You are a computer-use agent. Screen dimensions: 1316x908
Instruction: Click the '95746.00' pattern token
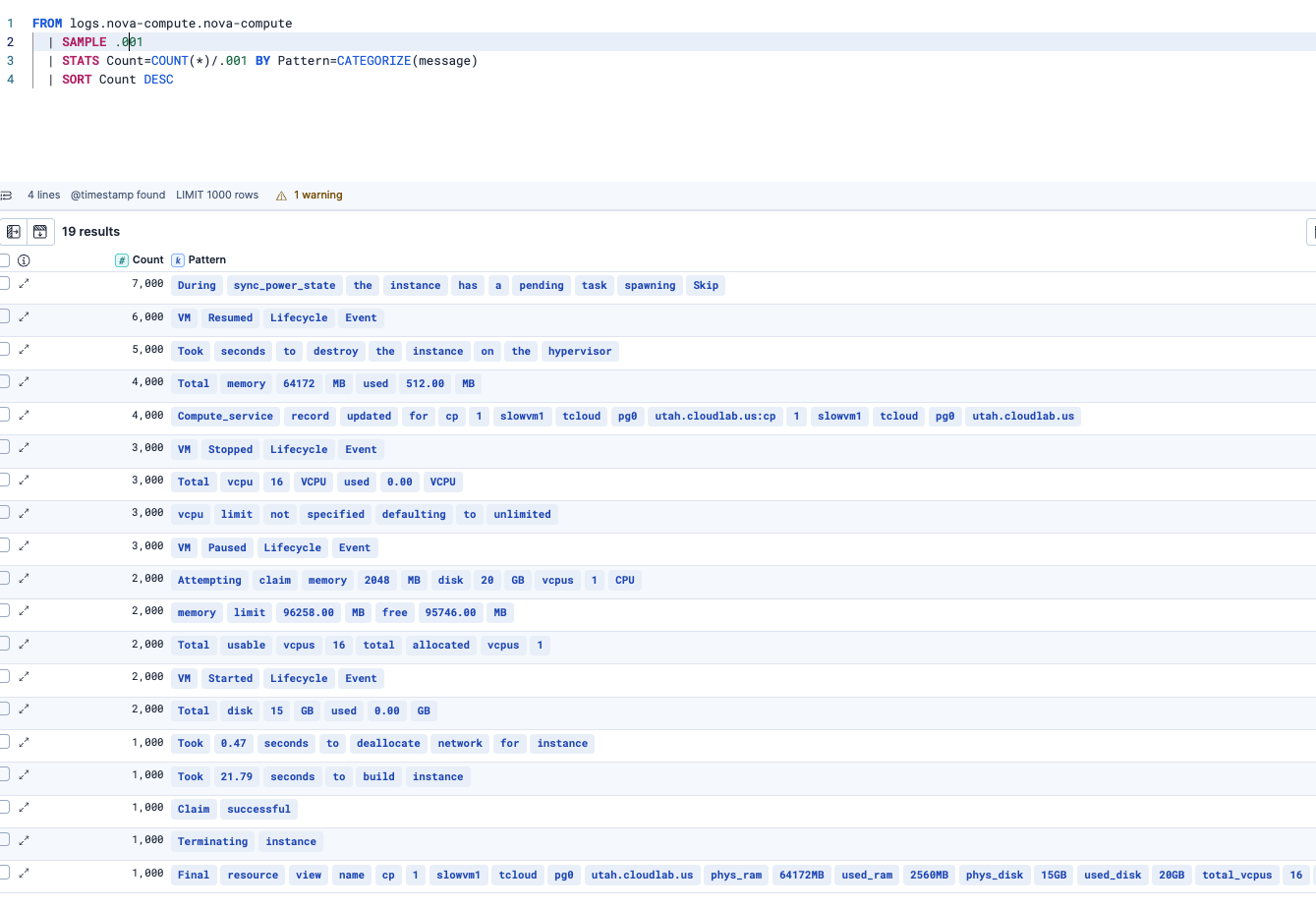click(x=450, y=613)
